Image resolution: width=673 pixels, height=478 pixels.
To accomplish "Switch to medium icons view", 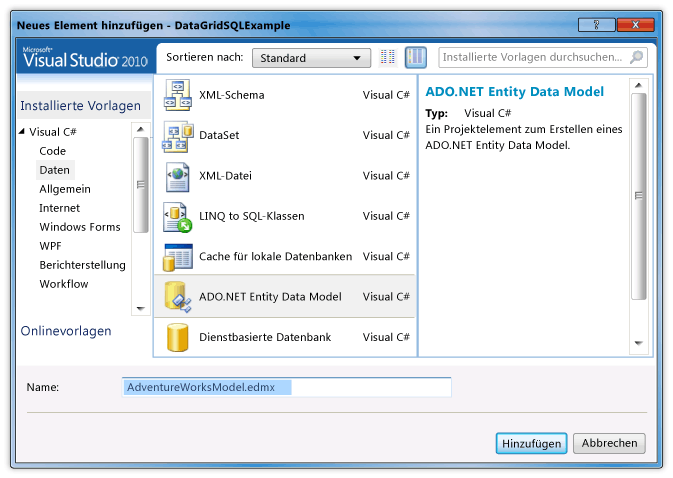I will pos(415,57).
